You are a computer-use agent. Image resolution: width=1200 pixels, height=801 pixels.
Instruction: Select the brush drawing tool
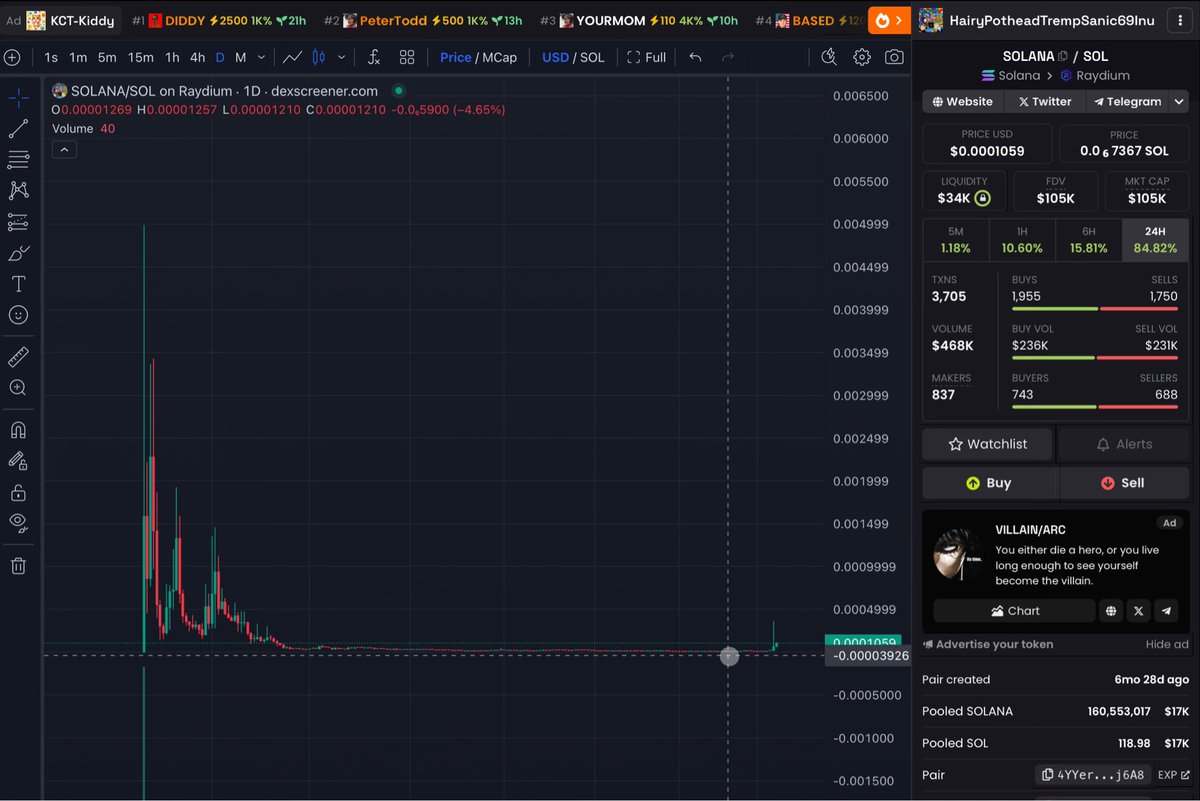(x=18, y=253)
